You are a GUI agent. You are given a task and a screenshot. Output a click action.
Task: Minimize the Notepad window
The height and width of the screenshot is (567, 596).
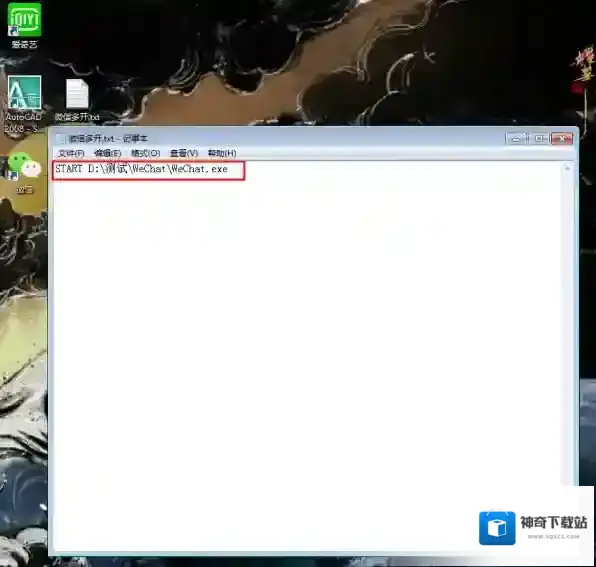pos(516,139)
